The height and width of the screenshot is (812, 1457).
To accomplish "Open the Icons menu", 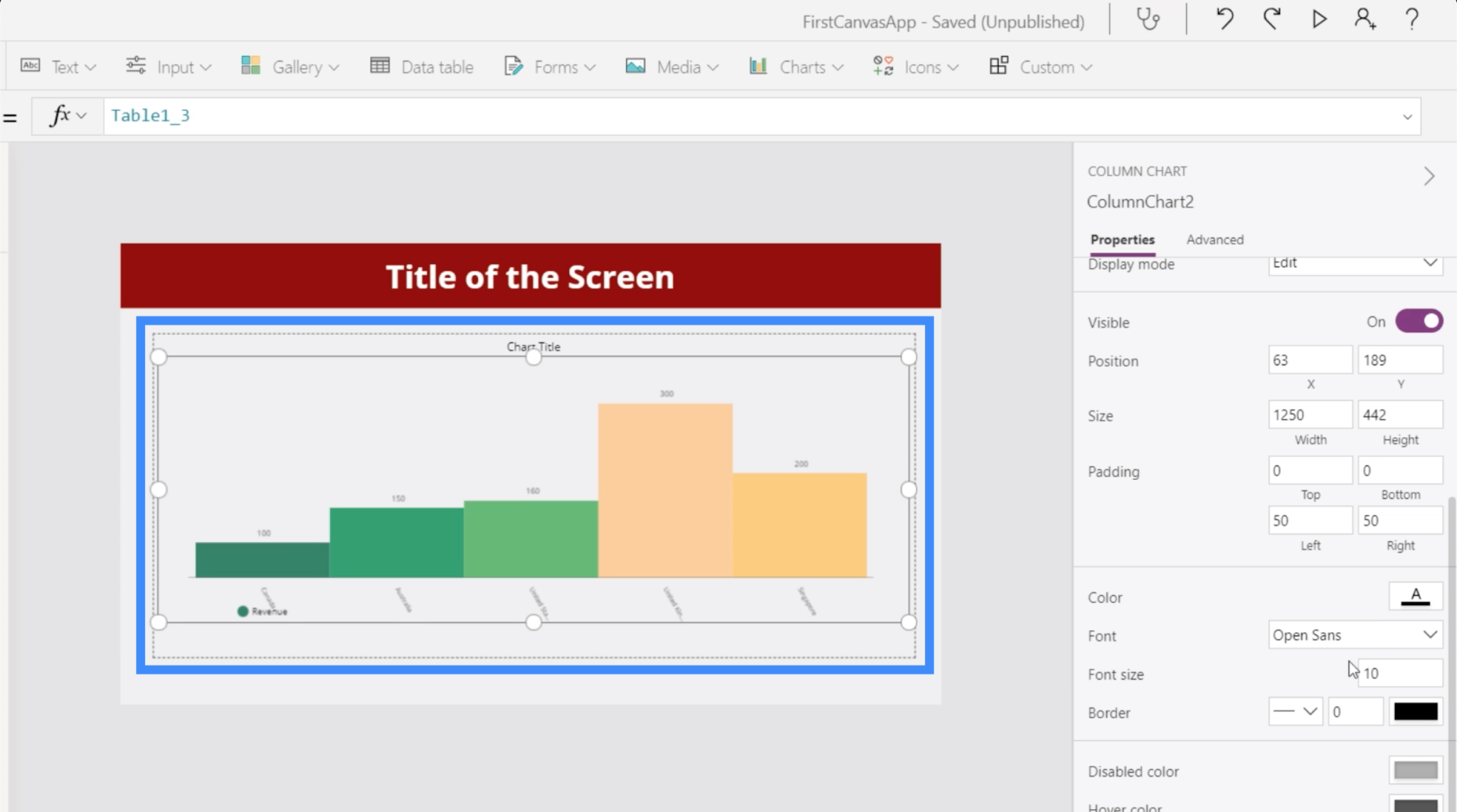I will point(916,67).
